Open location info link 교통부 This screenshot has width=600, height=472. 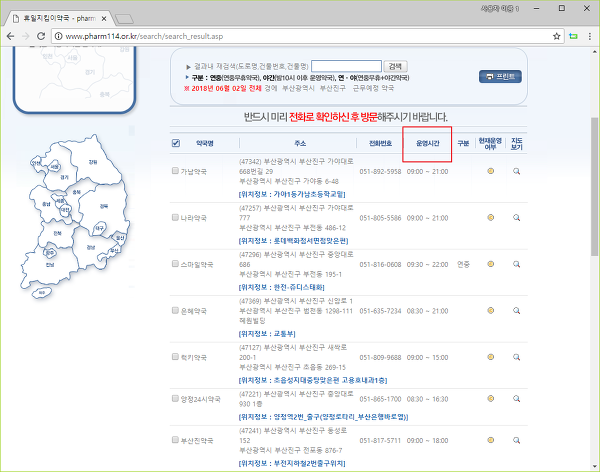pyautogui.click(x=267, y=334)
